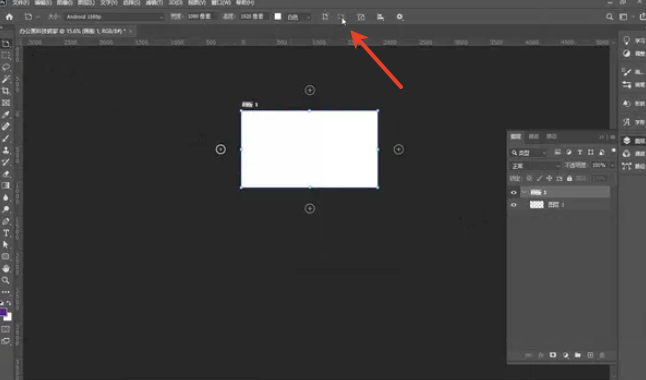Viewport: 646px width, 380px height.
Task: Toggle lock all padlock icon
Action: pos(569,178)
